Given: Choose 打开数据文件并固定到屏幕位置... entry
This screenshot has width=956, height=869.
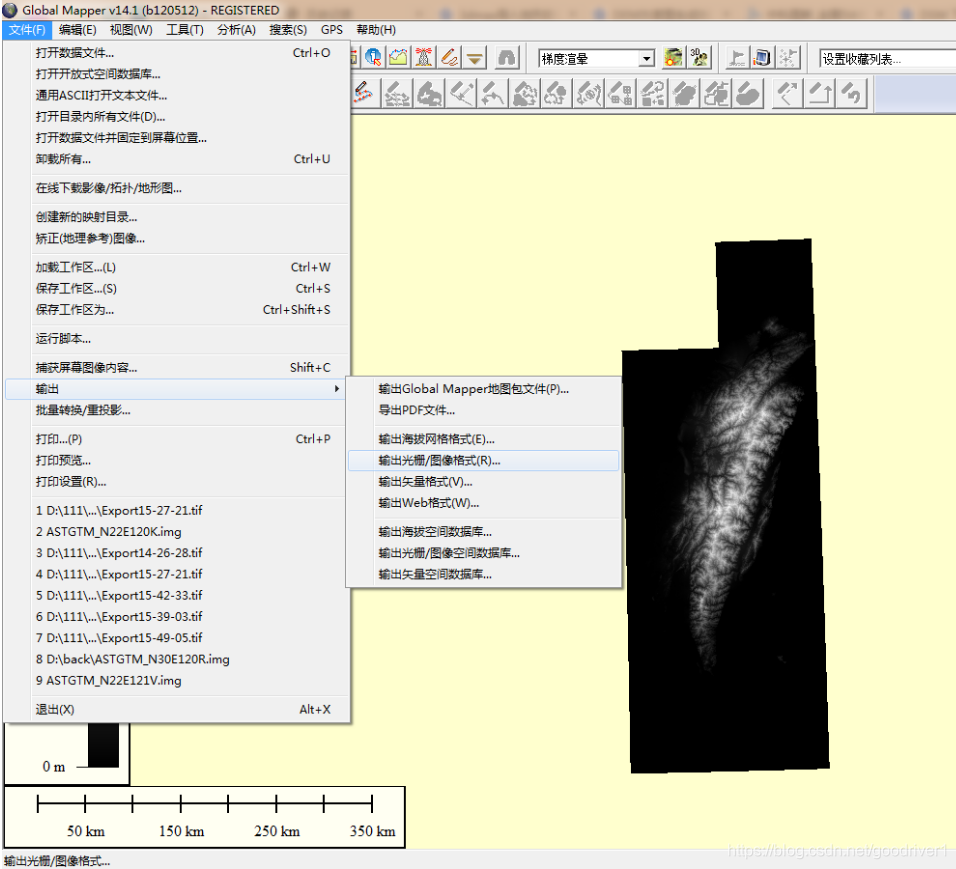Looking at the screenshot, I should (x=177, y=138).
